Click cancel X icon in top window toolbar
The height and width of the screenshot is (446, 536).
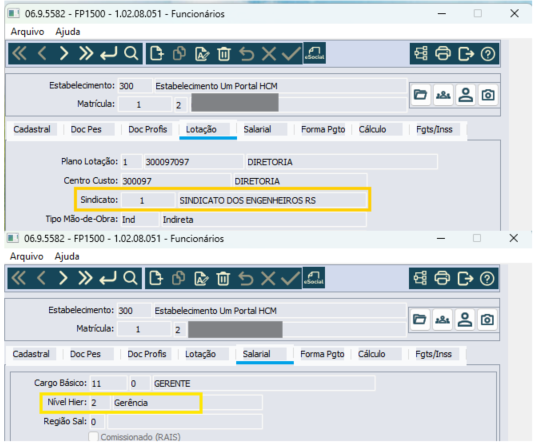[269, 54]
